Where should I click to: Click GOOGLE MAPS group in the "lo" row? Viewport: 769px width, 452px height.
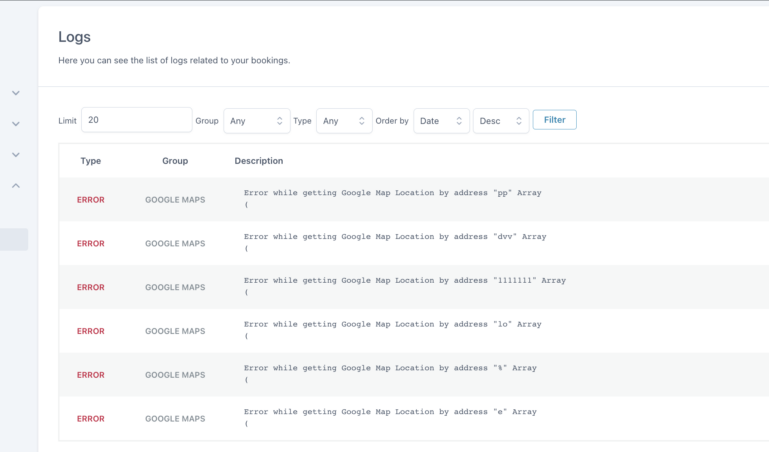175,331
